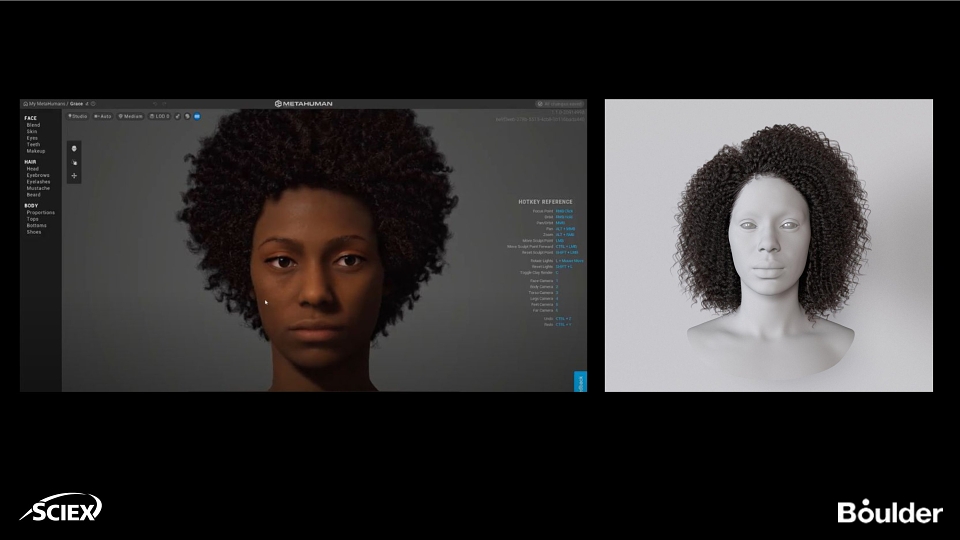Screen dimensions: 960x540
Task: Click the All changes saved status
Action: point(560,104)
